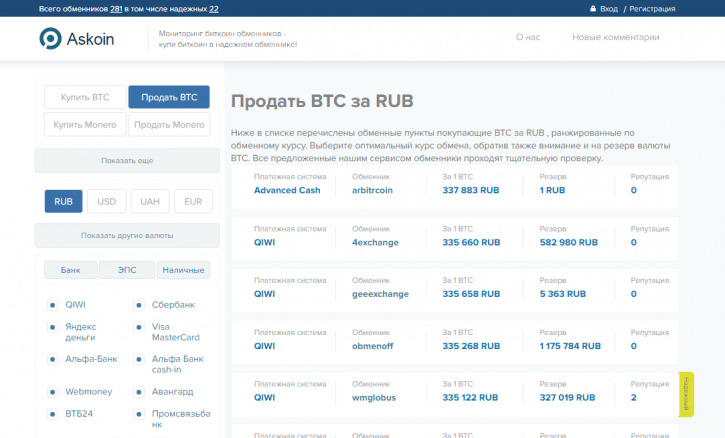The height and width of the screenshot is (438, 725).
Task: Click the 327 019 RUB reserve value
Action: tap(567, 398)
